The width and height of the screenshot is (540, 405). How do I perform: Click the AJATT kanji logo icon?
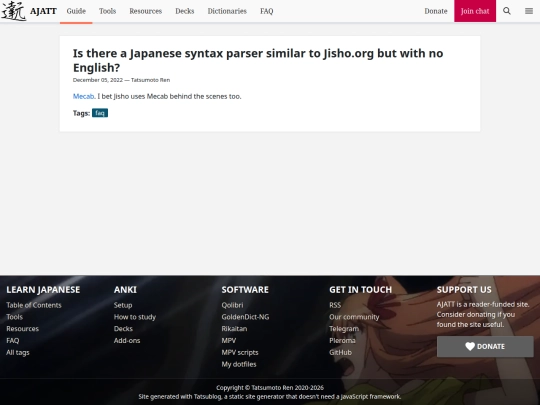tap(14, 11)
